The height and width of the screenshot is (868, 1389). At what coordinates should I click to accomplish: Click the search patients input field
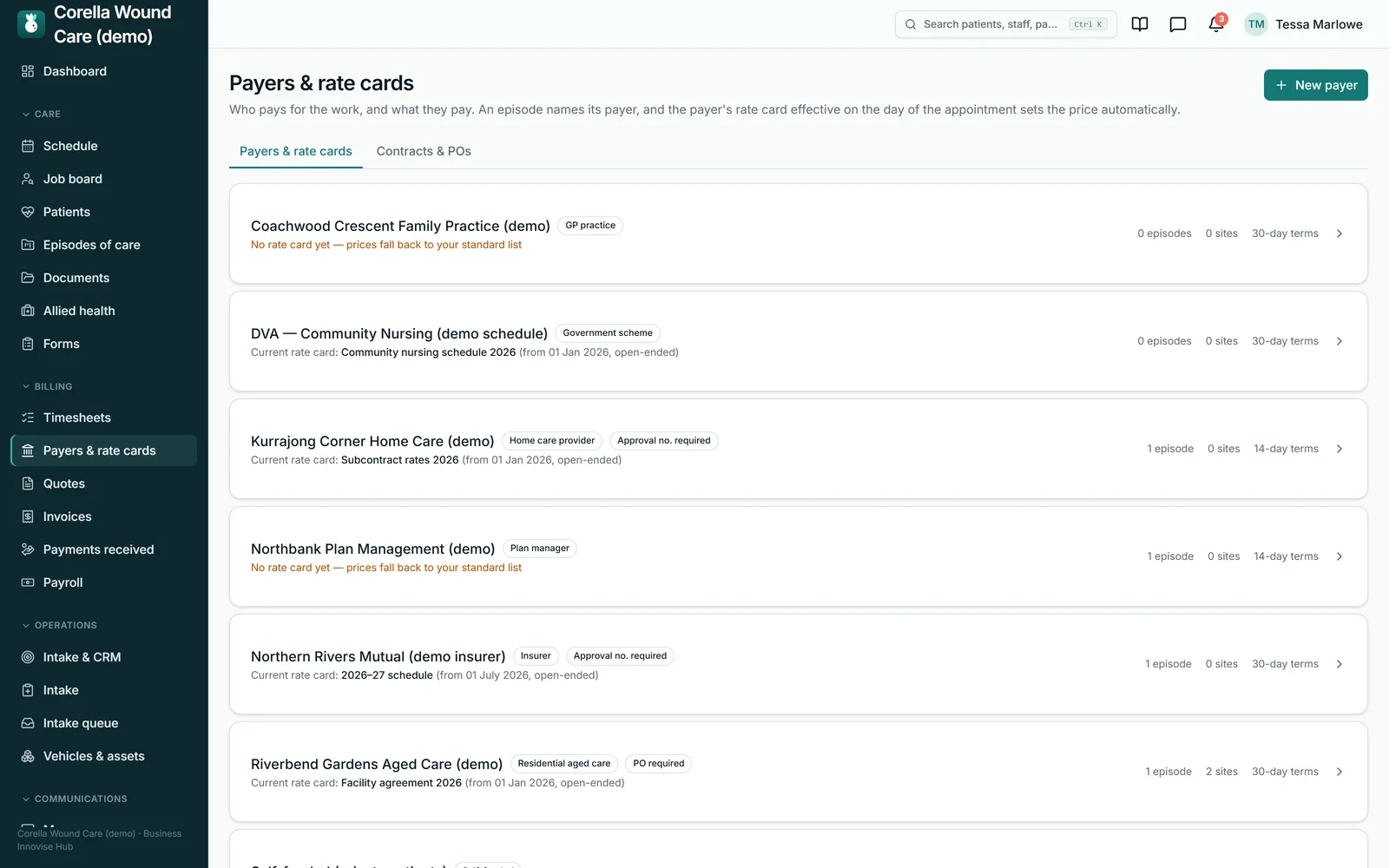(x=1005, y=24)
